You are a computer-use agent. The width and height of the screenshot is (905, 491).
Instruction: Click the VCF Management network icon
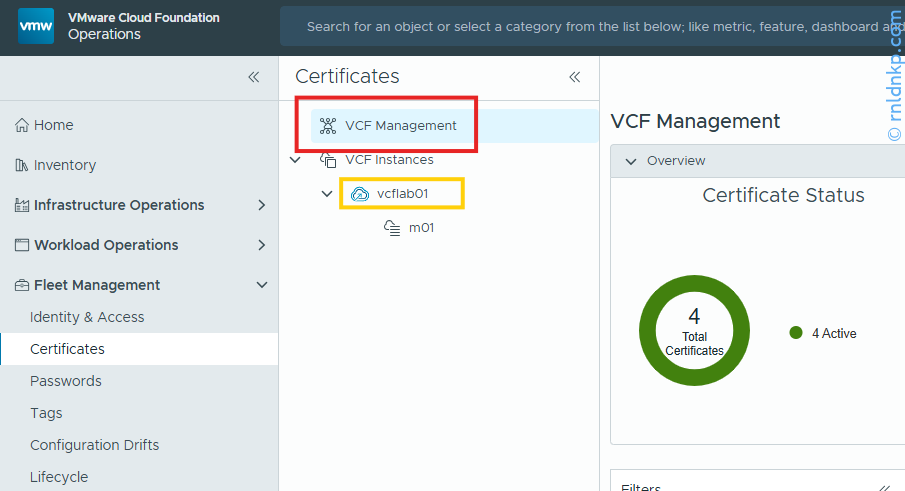point(327,126)
